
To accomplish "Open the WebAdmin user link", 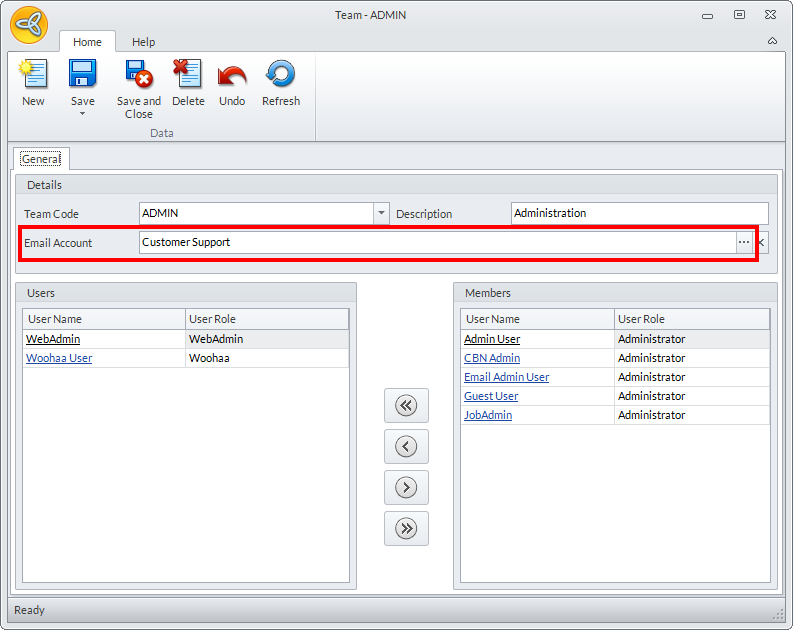I will [x=53, y=339].
